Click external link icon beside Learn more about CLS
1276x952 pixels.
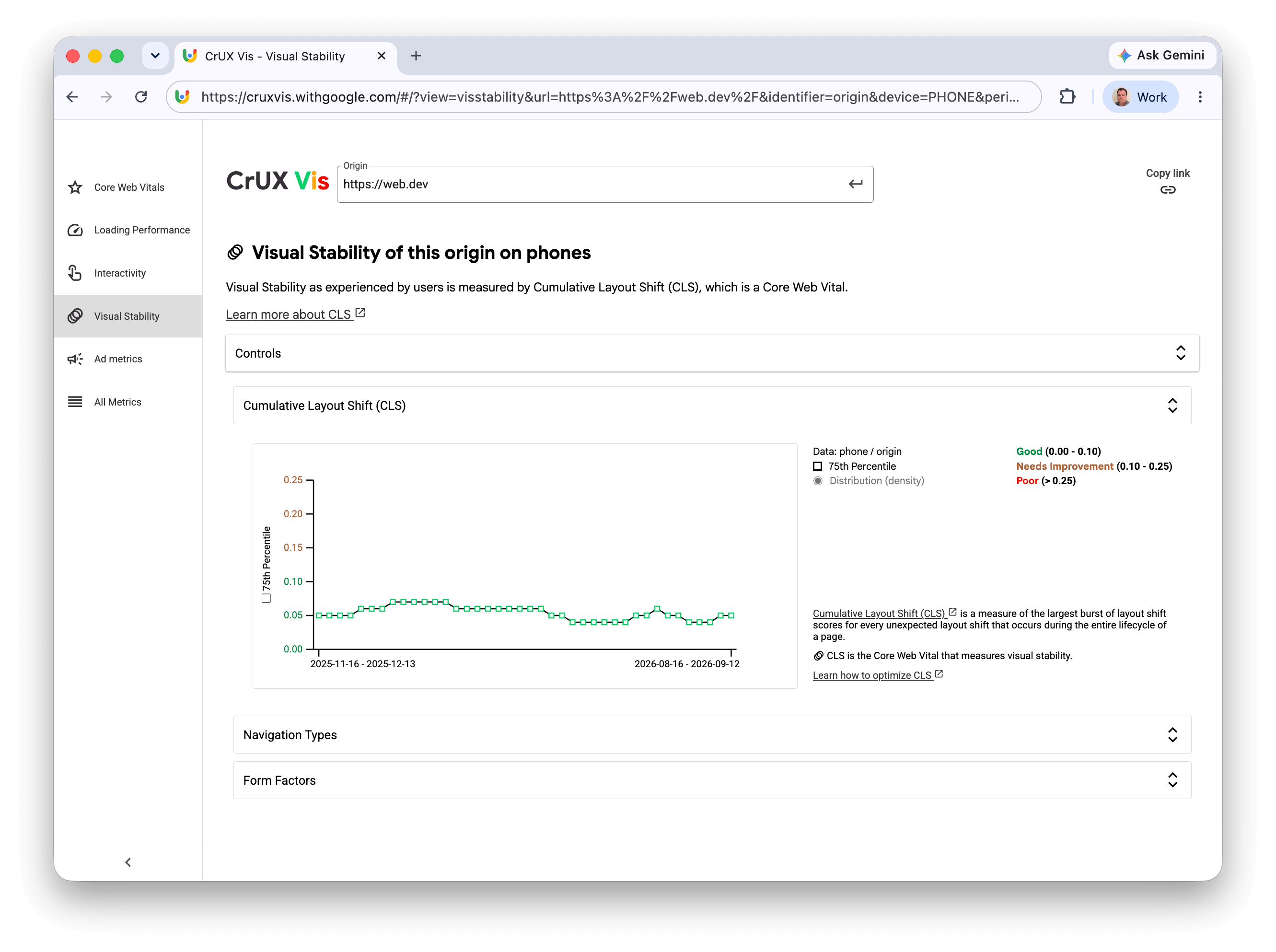coord(360,313)
